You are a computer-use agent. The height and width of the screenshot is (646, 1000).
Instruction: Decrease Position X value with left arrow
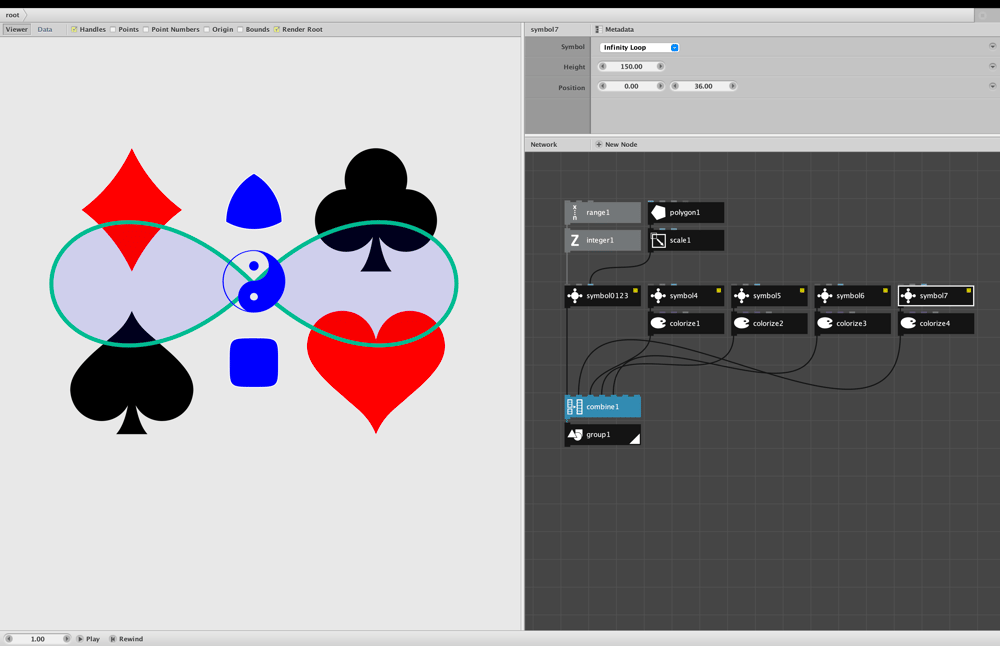point(603,86)
